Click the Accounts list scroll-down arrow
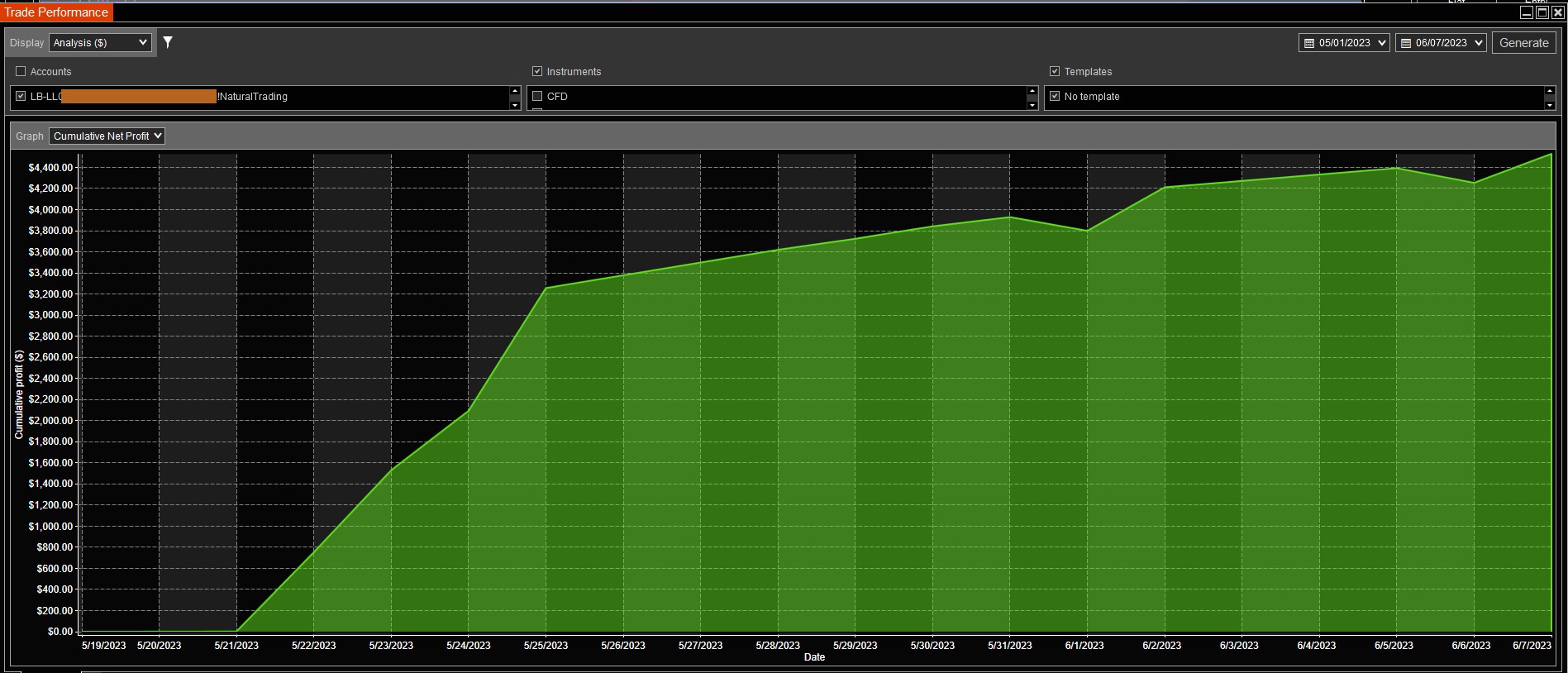Screen dimensions: 1568x673 tap(515, 105)
